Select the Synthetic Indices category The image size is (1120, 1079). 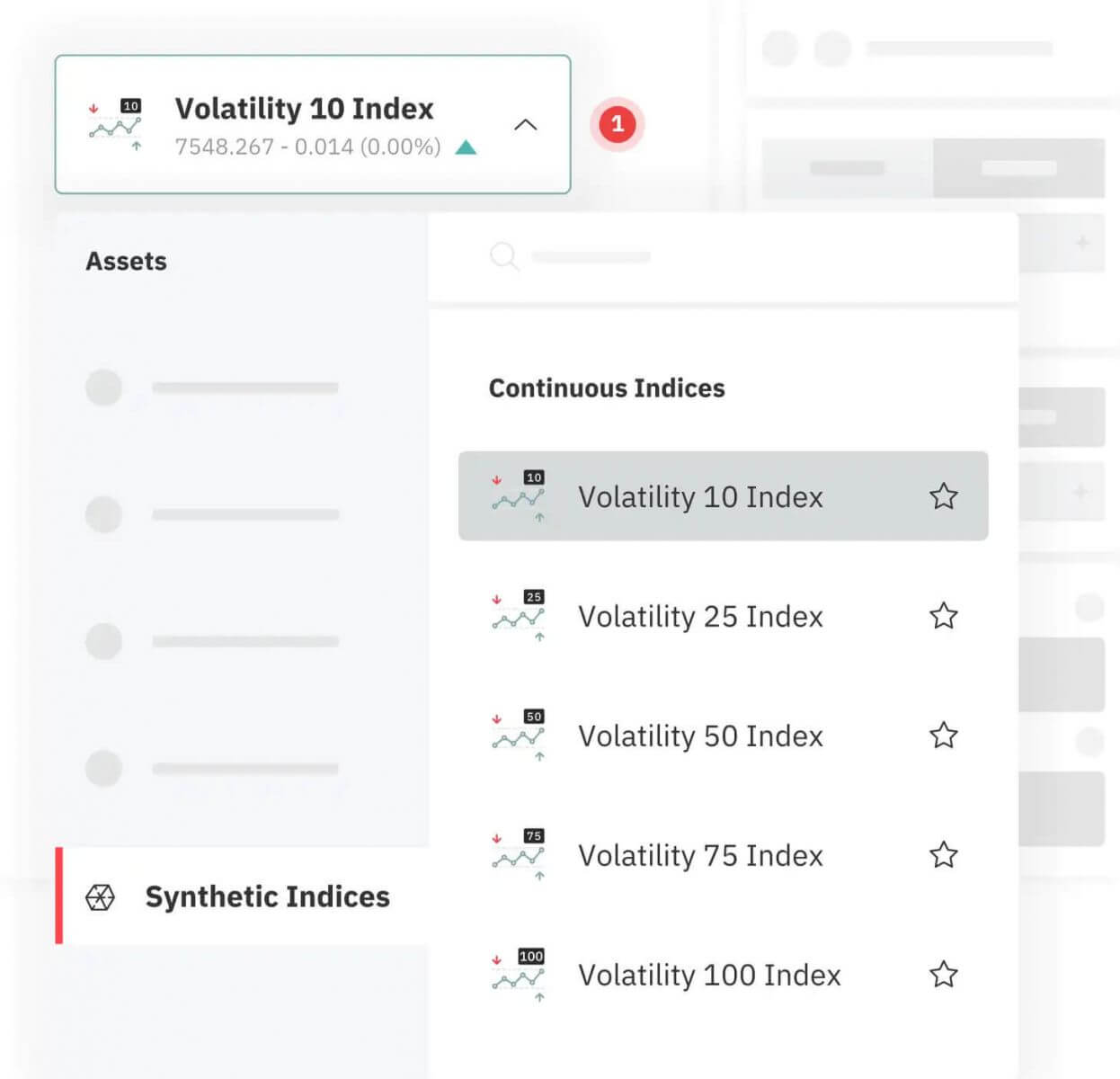pyautogui.click(x=267, y=896)
